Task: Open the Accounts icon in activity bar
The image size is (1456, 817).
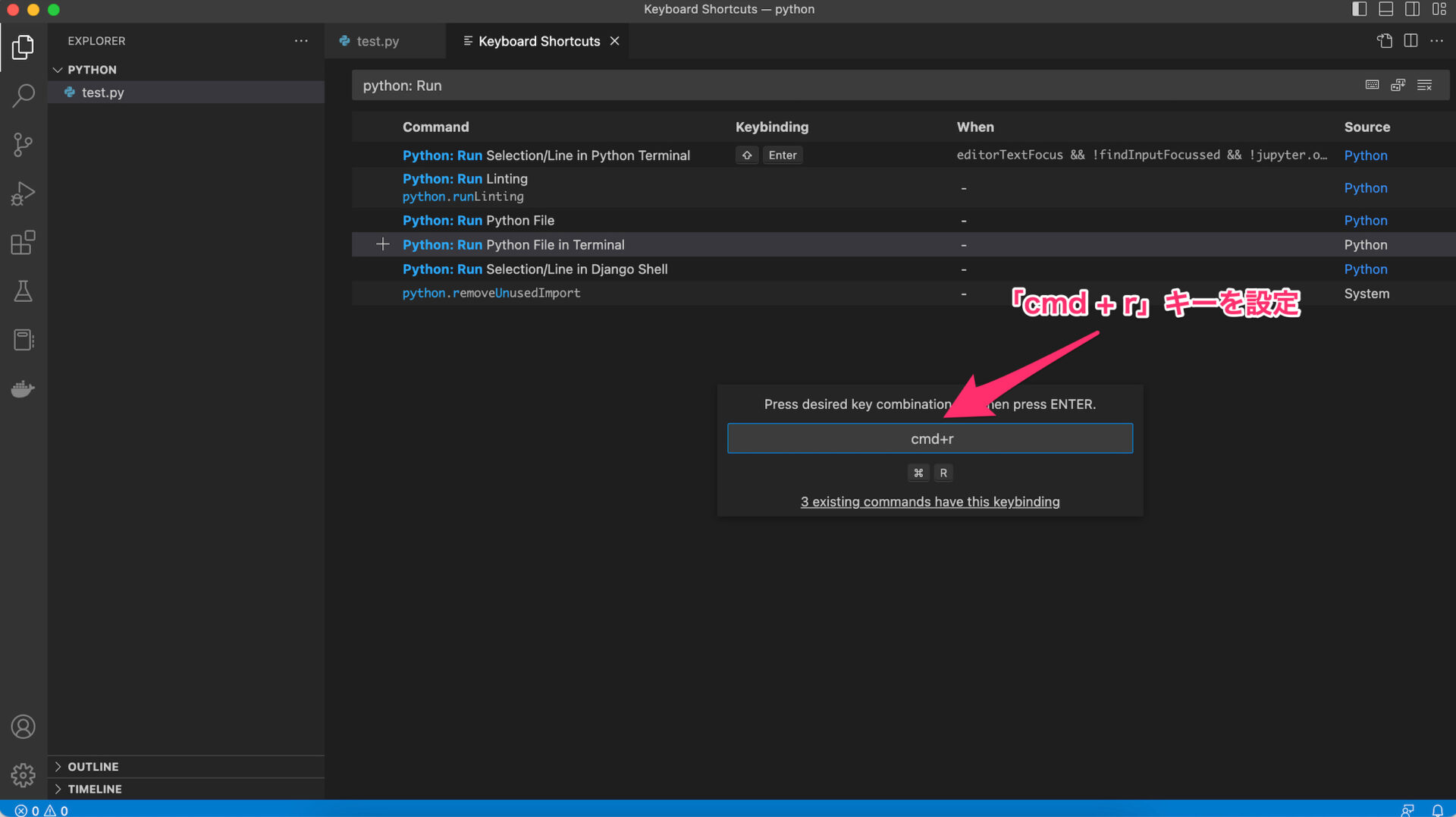Action: [x=23, y=726]
